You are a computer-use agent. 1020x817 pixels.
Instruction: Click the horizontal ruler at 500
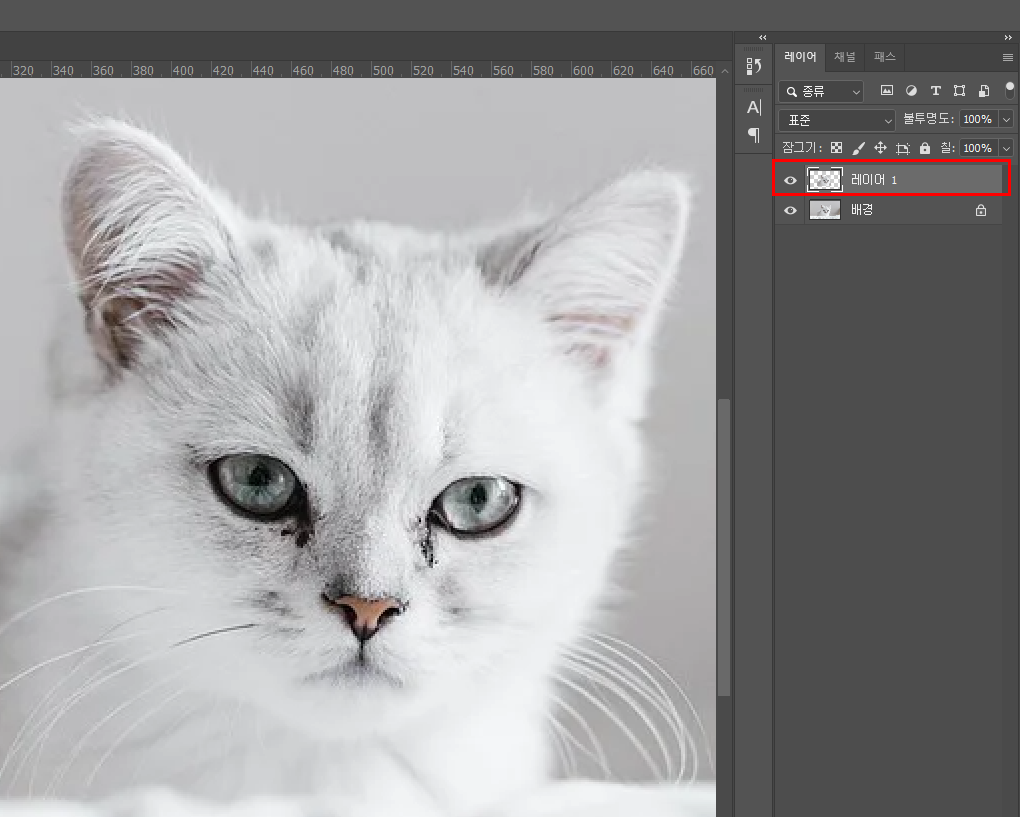[x=382, y=70]
